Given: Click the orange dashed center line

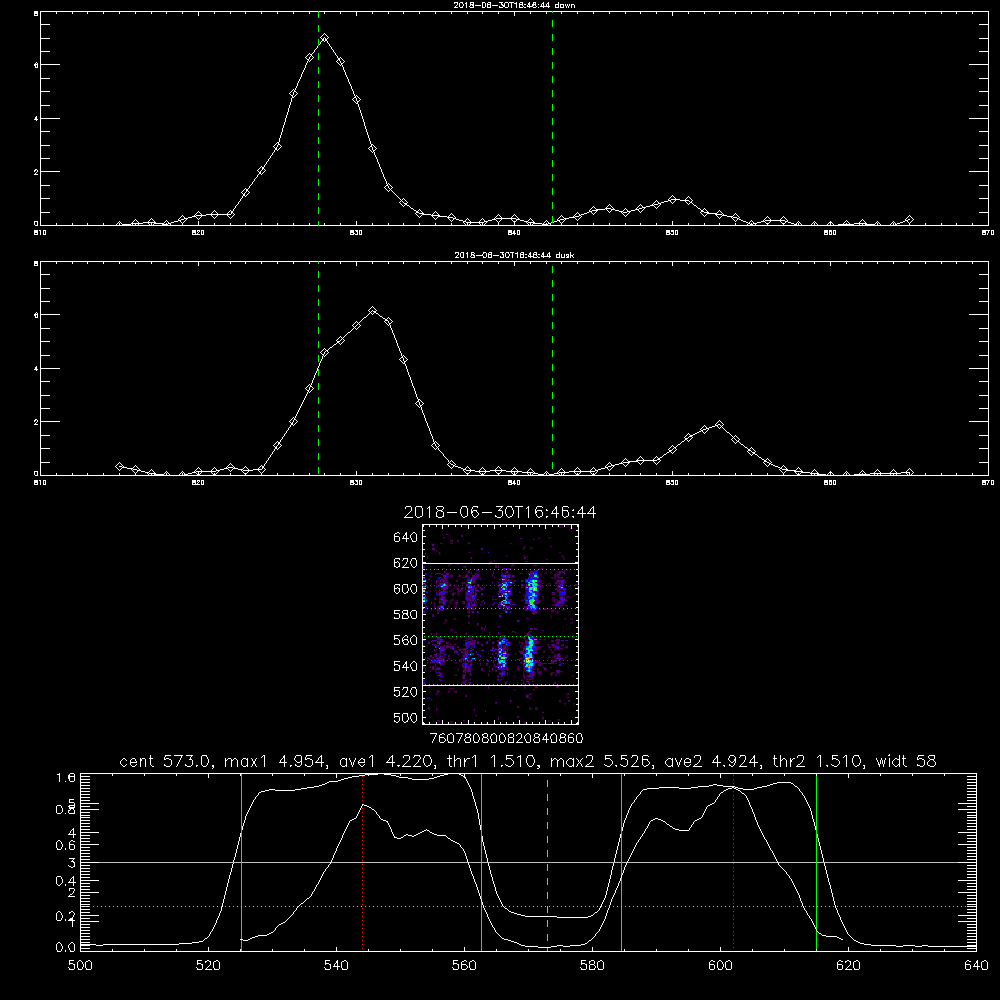Looking at the screenshot, I should point(547,861).
